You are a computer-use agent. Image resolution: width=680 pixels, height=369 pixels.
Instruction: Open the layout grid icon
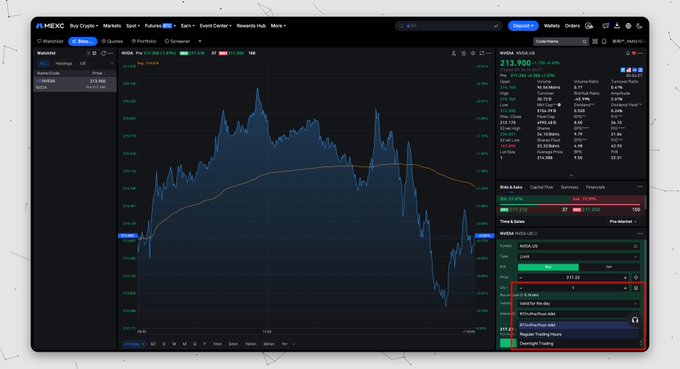tap(595, 41)
